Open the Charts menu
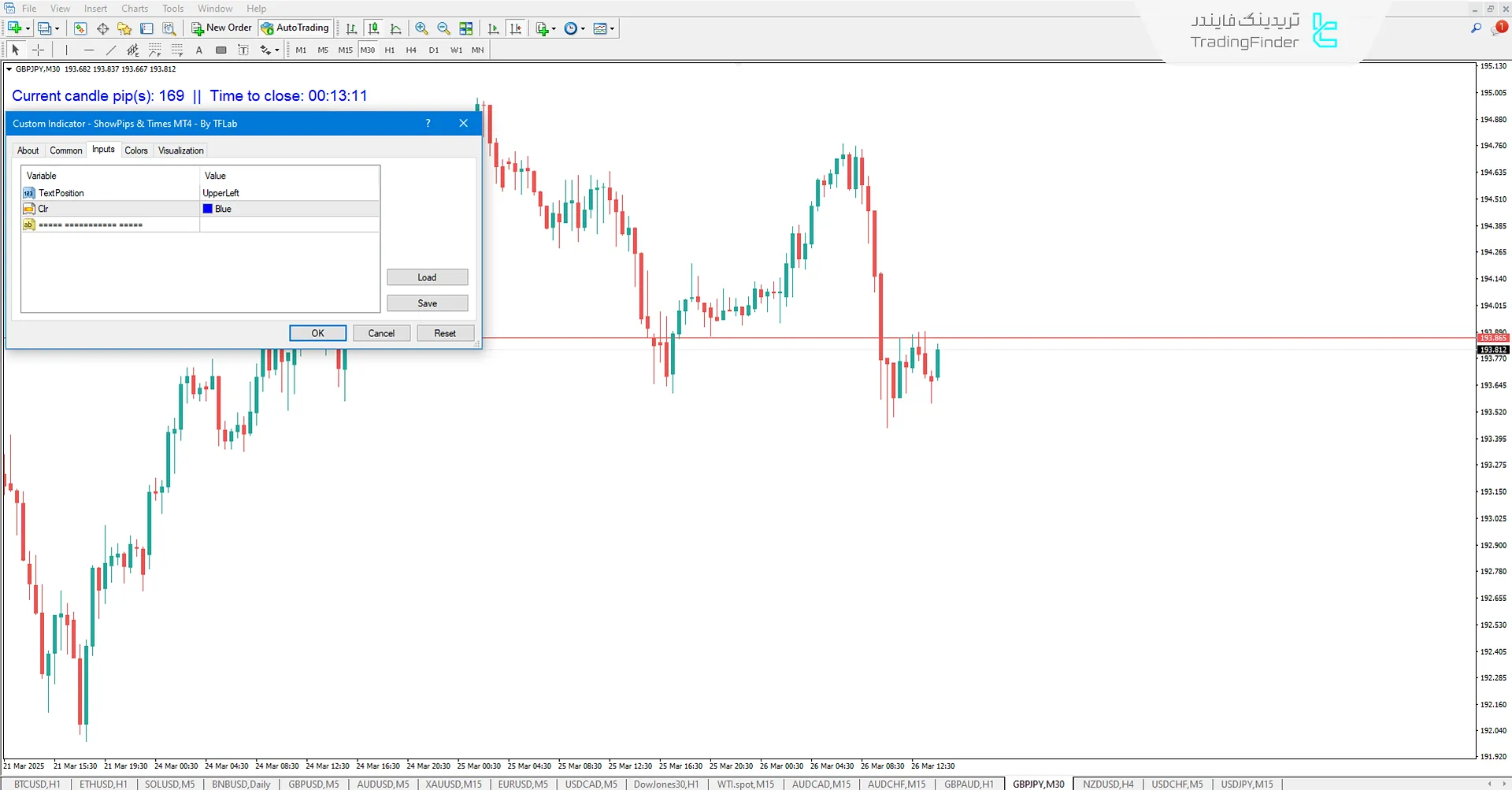The width and height of the screenshot is (1512, 790). click(x=135, y=9)
